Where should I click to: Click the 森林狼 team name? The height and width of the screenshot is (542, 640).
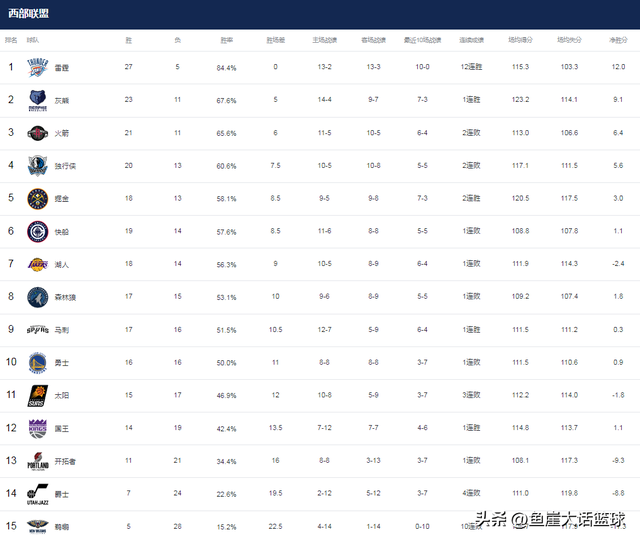[x=65, y=297]
